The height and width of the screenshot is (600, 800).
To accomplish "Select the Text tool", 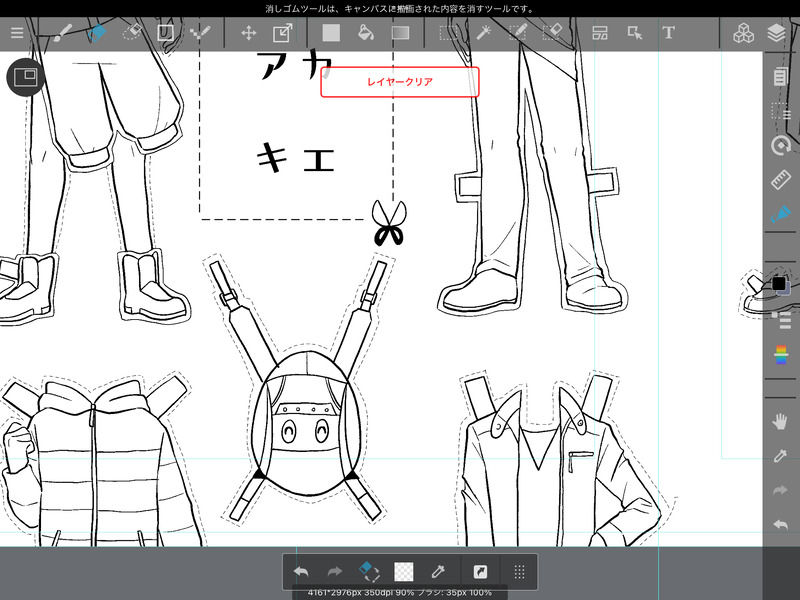I will 668,33.
